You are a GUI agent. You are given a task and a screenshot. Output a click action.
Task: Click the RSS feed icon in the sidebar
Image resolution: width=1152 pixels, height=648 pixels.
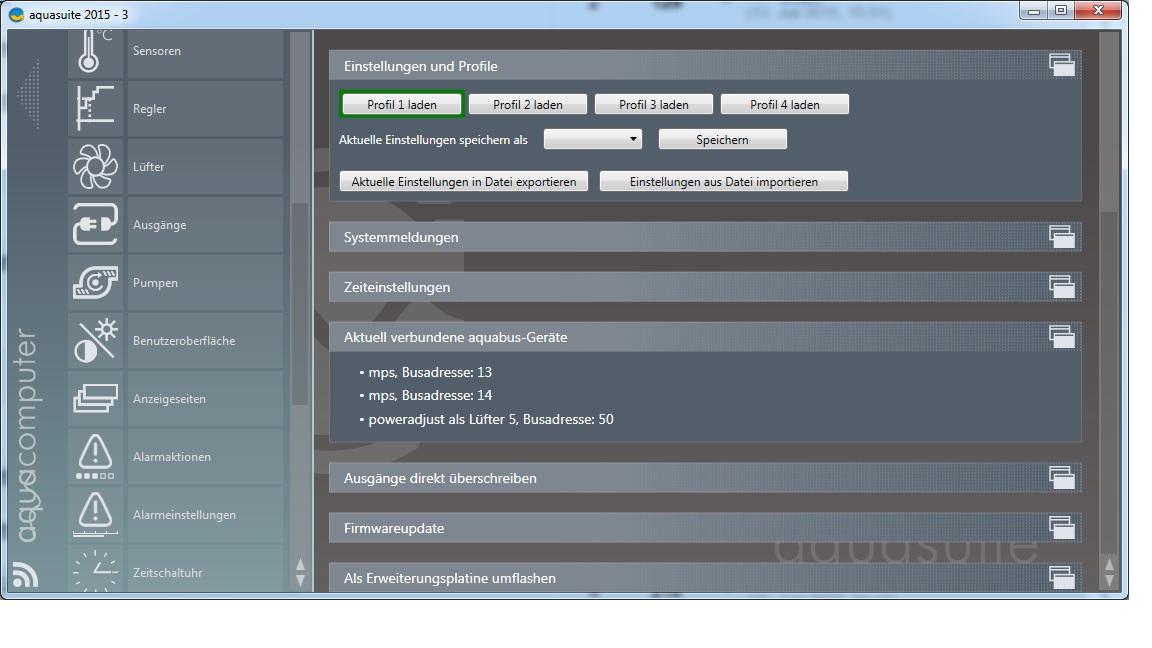pyautogui.click(x=25, y=574)
